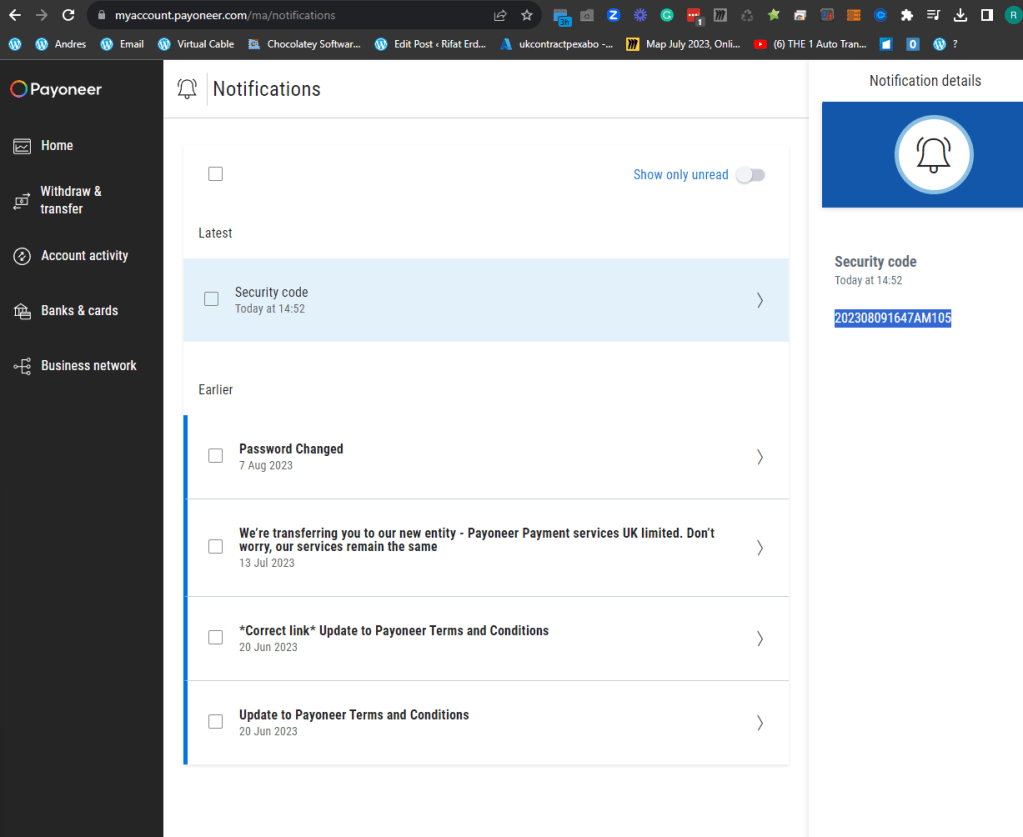Open the *Correct link* Update to Payoneer Terms title
1023x837 pixels.
point(394,631)
